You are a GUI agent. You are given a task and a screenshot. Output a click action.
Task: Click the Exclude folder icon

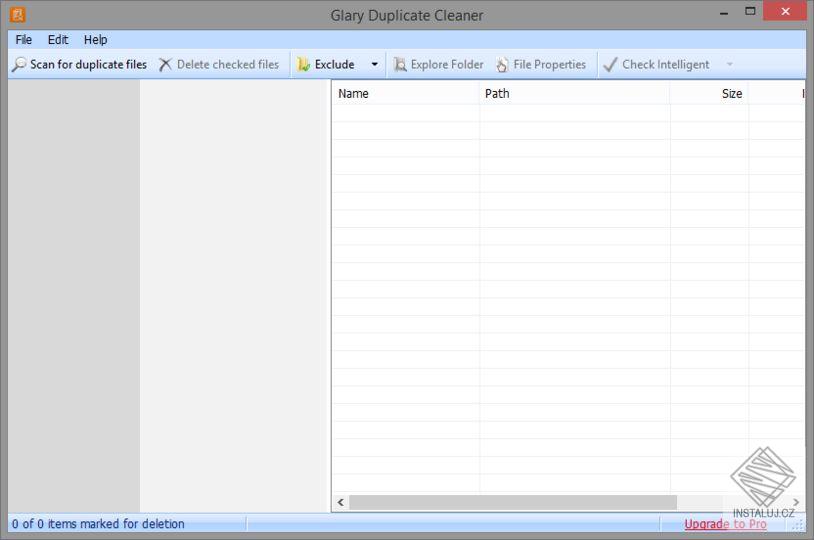(303, 64)
